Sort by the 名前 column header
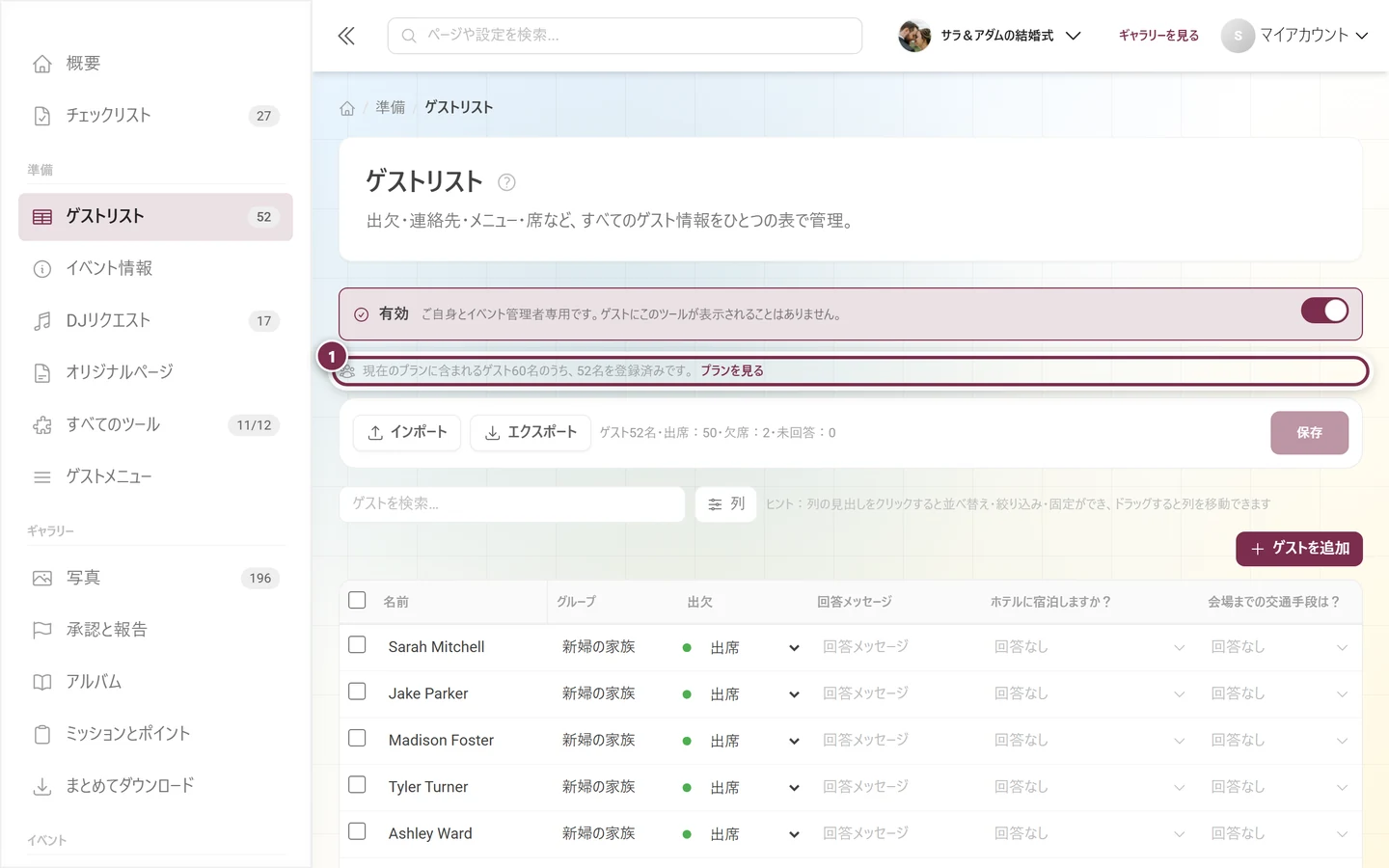Screen dimensions: 1389x868 (x=396, y=602)
